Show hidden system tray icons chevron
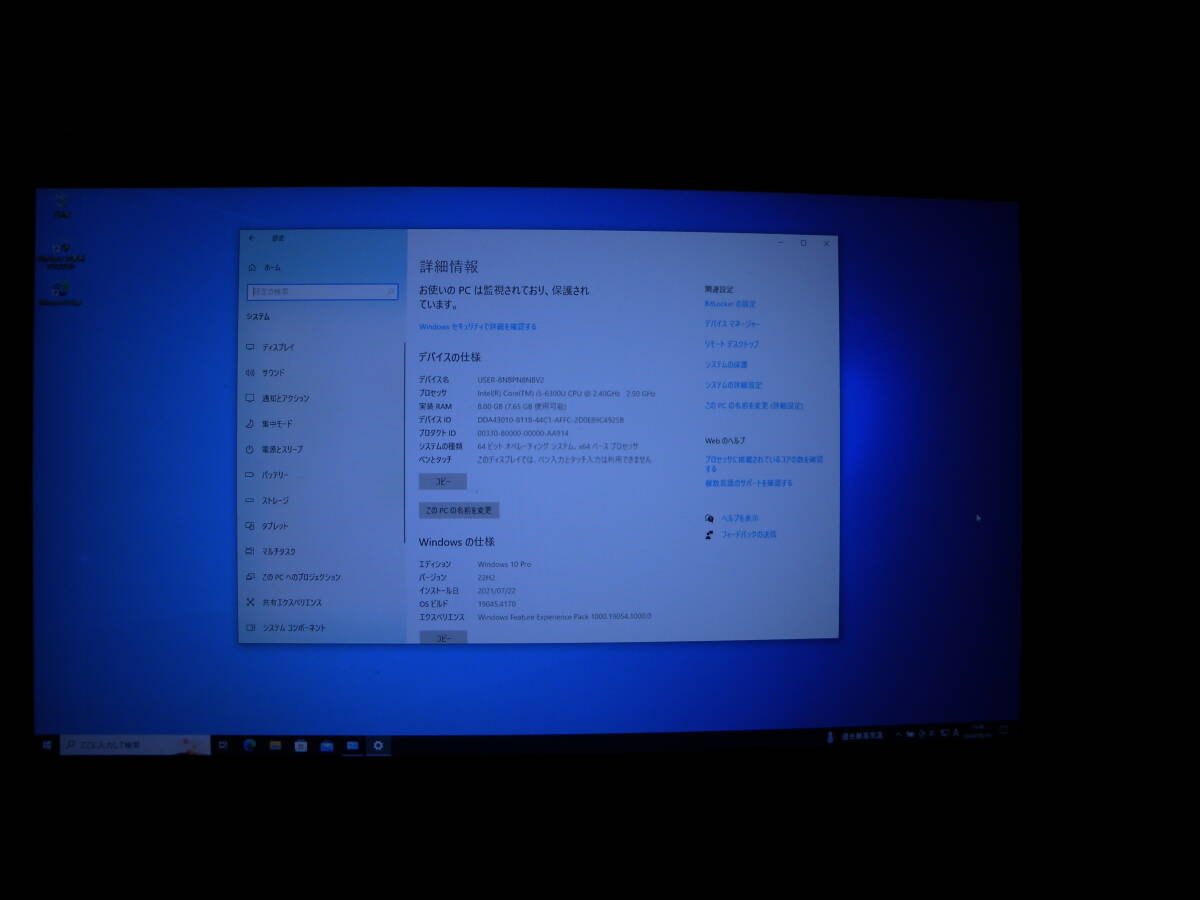 (x=897, y=735)
